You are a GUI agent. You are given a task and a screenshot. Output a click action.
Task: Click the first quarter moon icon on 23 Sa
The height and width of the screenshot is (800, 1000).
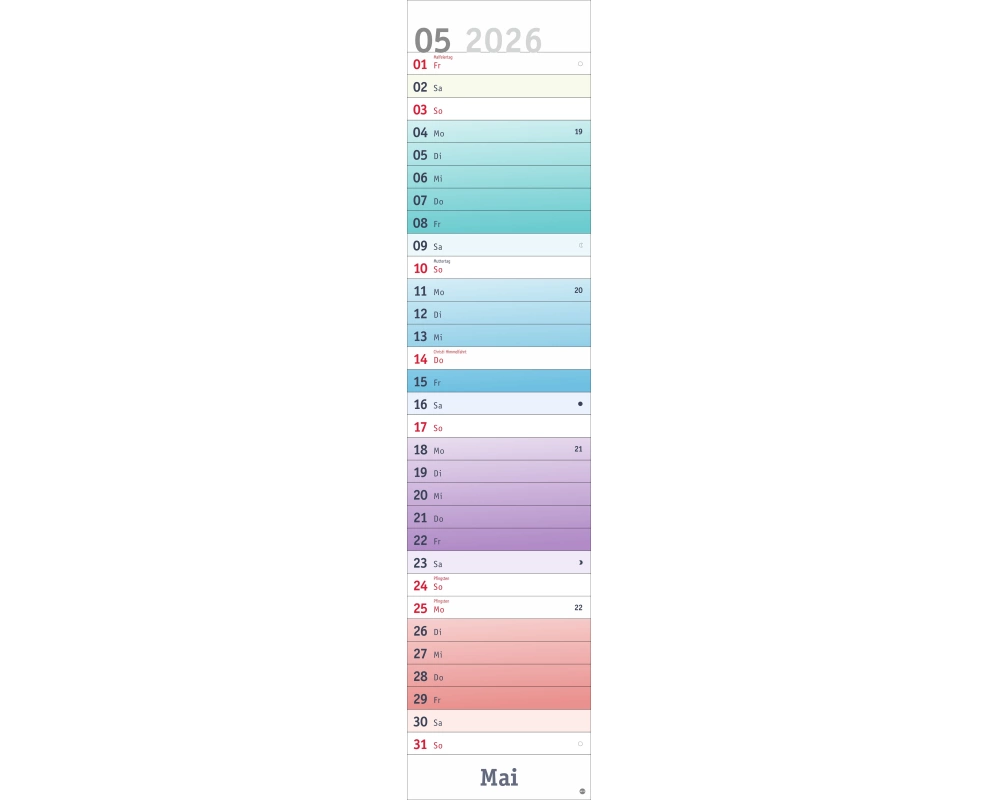coord(580,563)
